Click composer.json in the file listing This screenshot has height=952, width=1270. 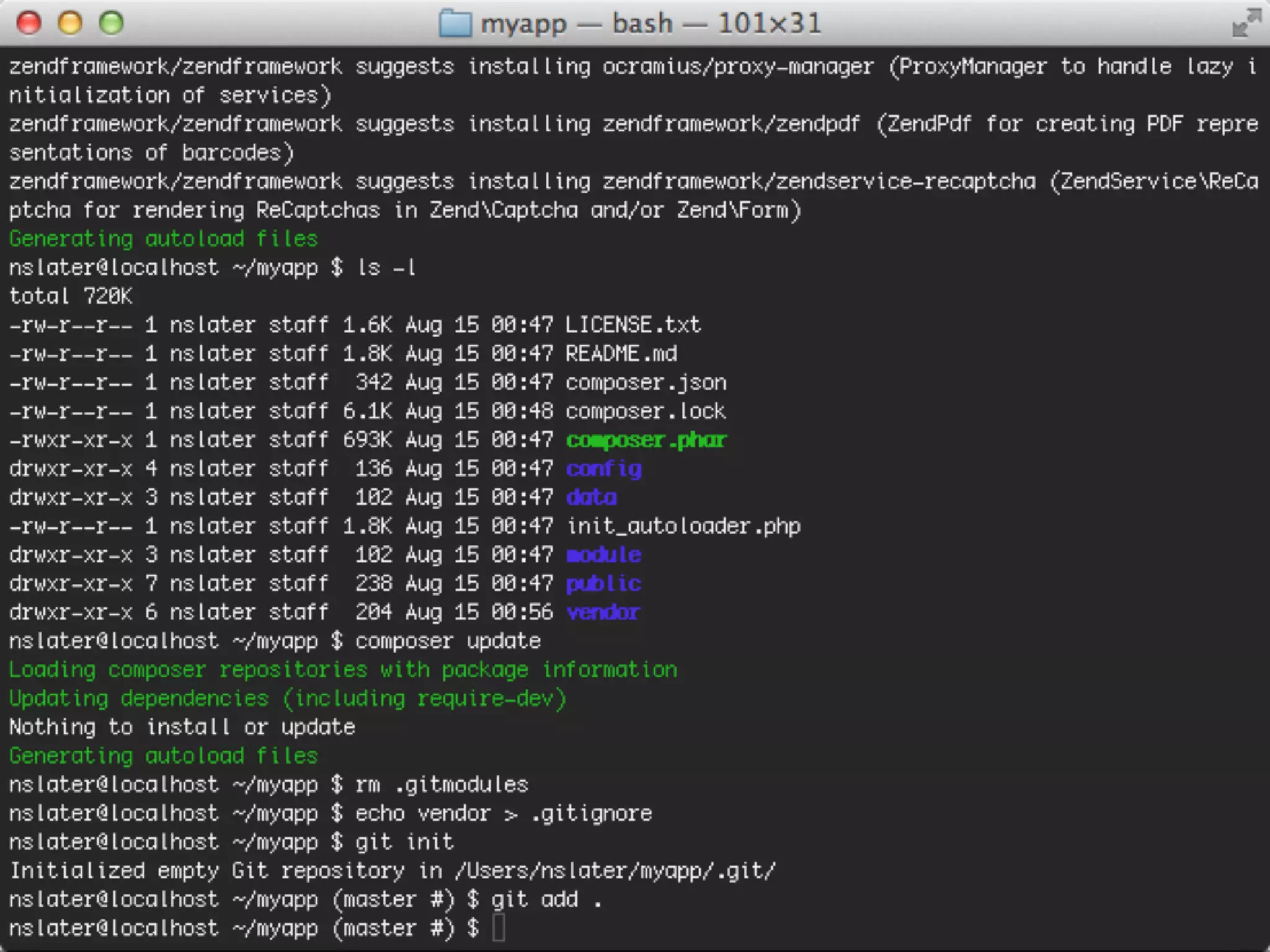coord(646,382)
